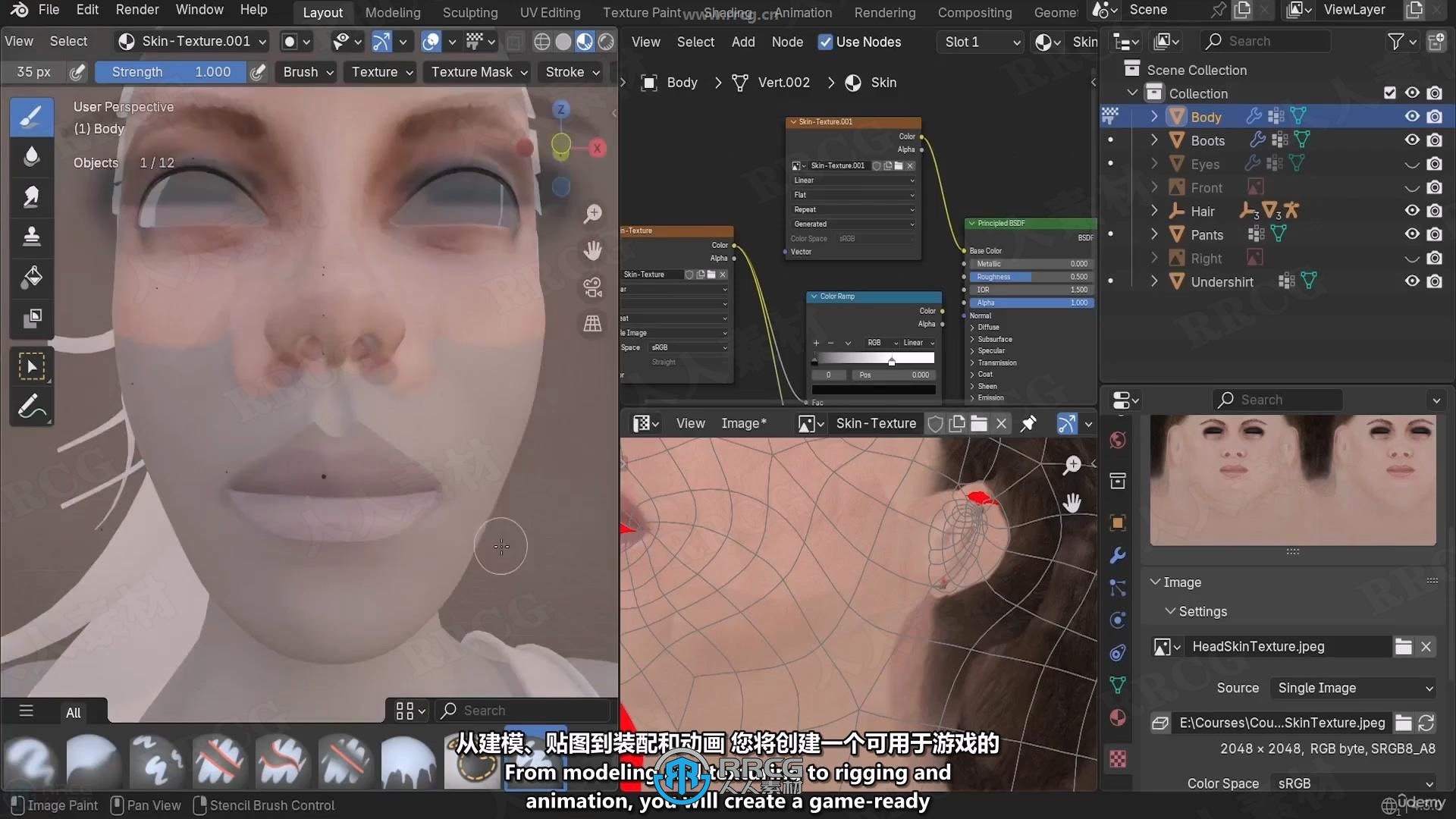Click viewport zoom magnifier icon
Image resolution: width=1456 pixels, height=819 pixels.
592,214
